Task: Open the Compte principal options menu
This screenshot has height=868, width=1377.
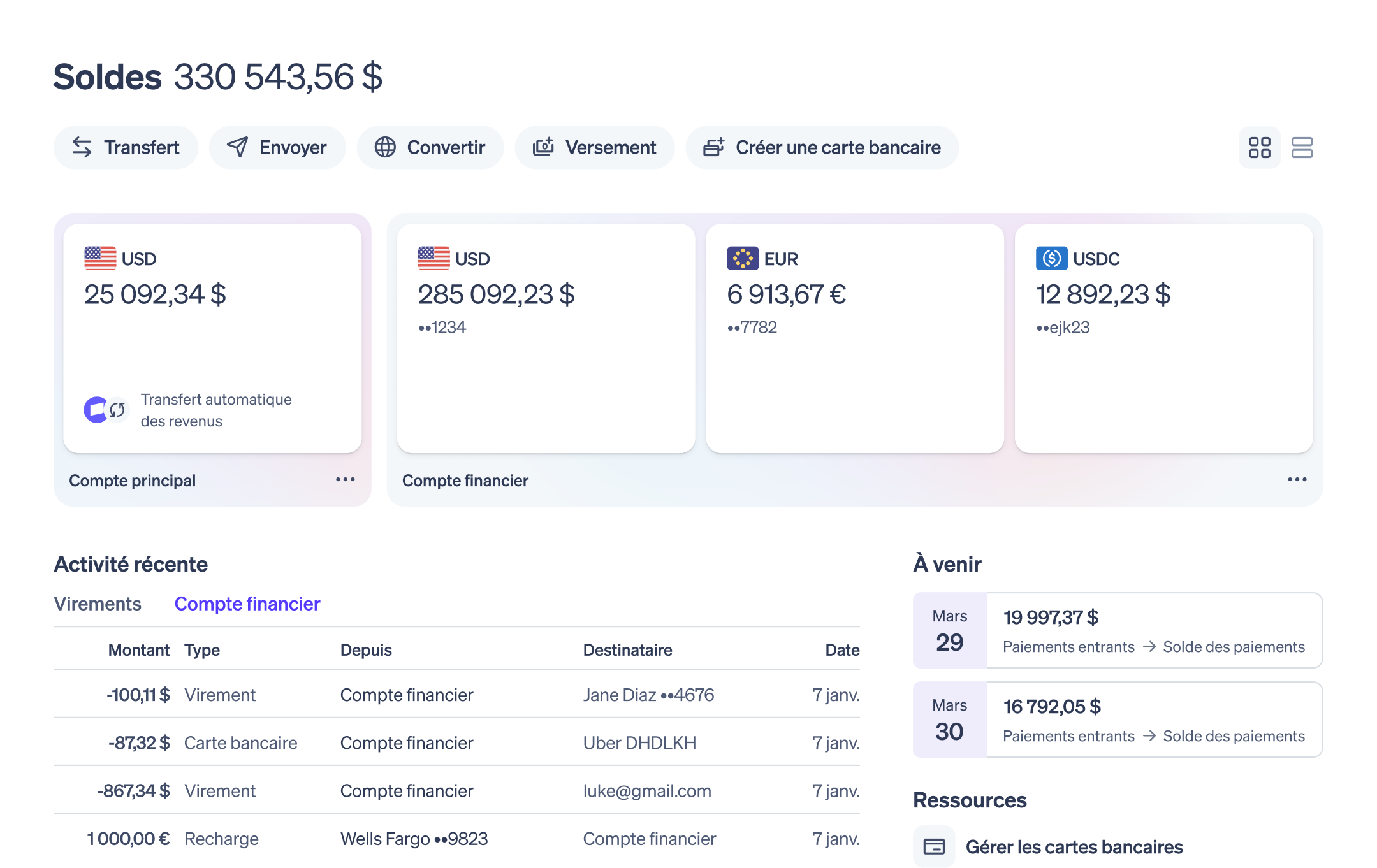Action: 344,480
